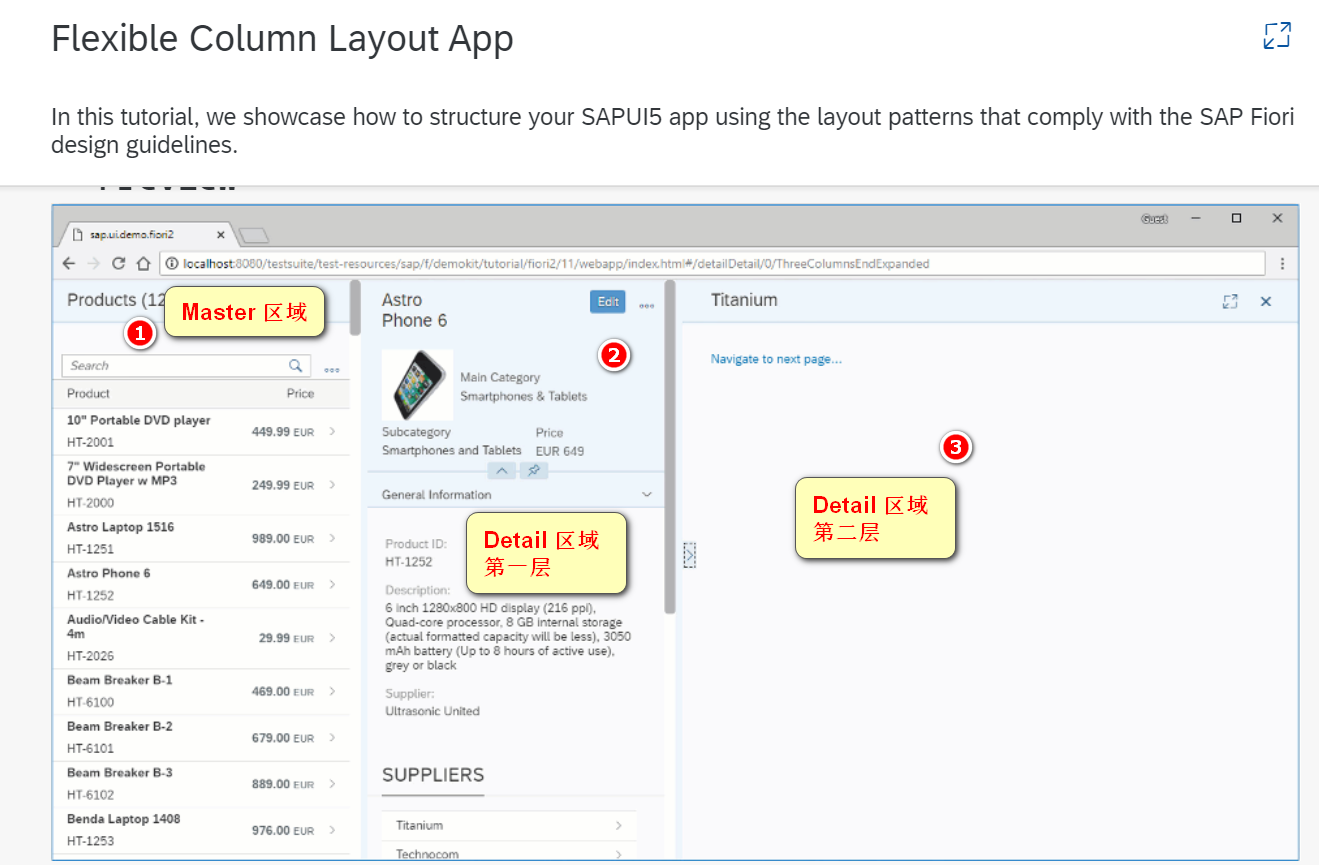Image resolution: width=1319 pixels, height=865 pixels.
Task: Click the full screen icon beside the page title
Action: [x=1277, y=36]
